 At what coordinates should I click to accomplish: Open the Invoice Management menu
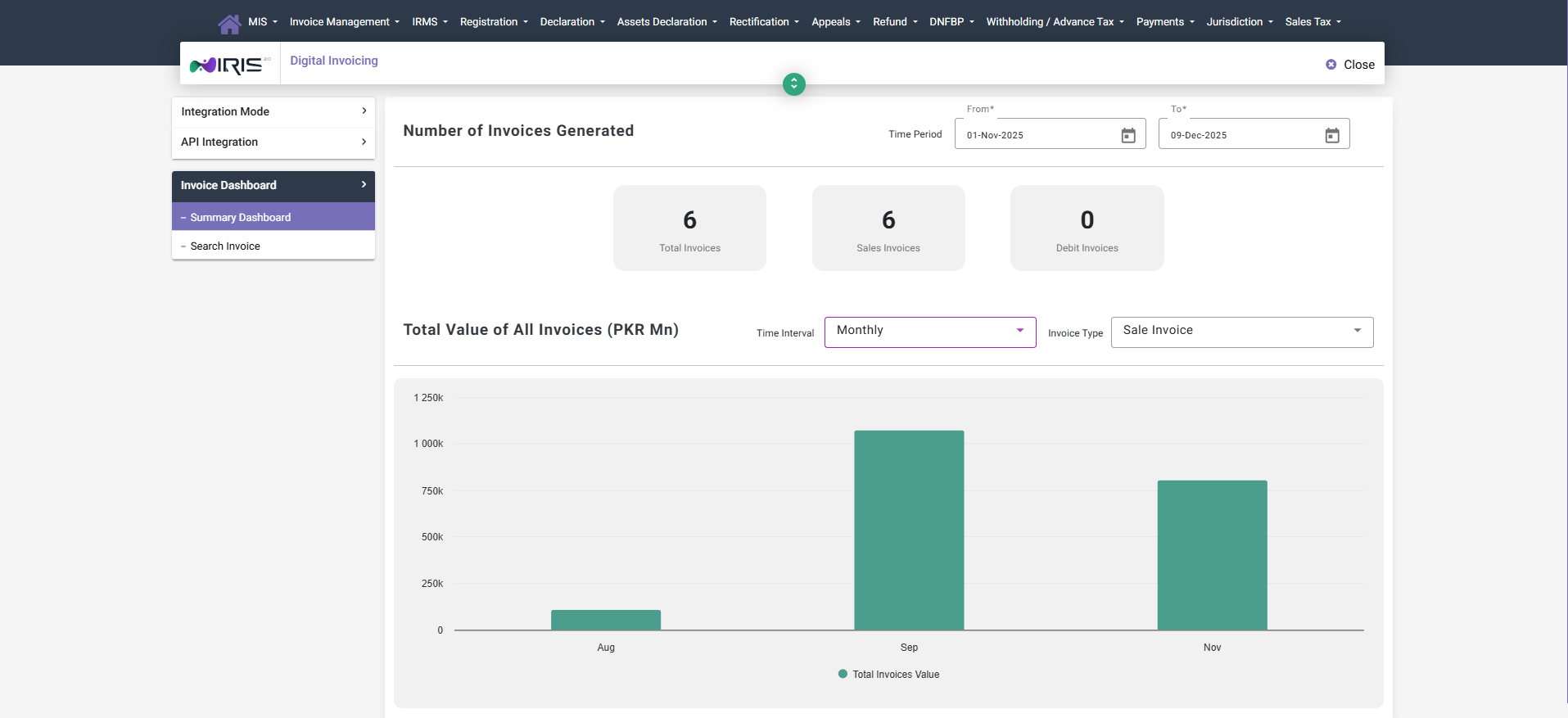point(344,22)
